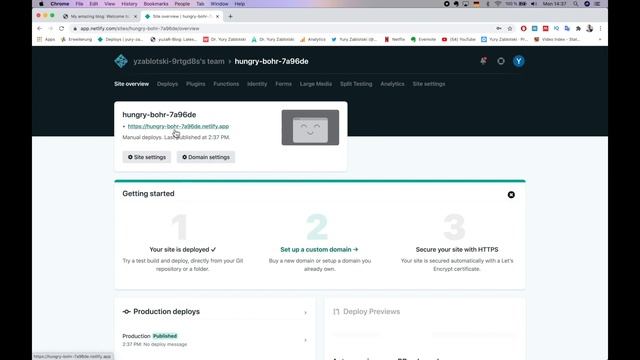Open the Chrome History menu
This screenshot has width=640, height=360.
click(129, 4)
